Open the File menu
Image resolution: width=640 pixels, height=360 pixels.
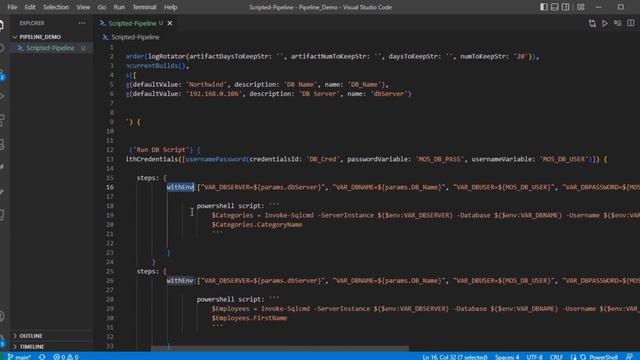(12, 7)
